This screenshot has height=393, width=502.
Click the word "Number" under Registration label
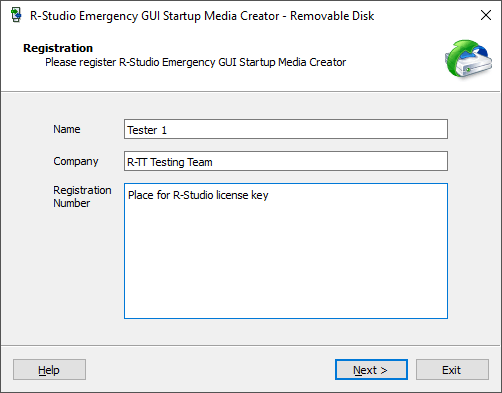(72, 203)
